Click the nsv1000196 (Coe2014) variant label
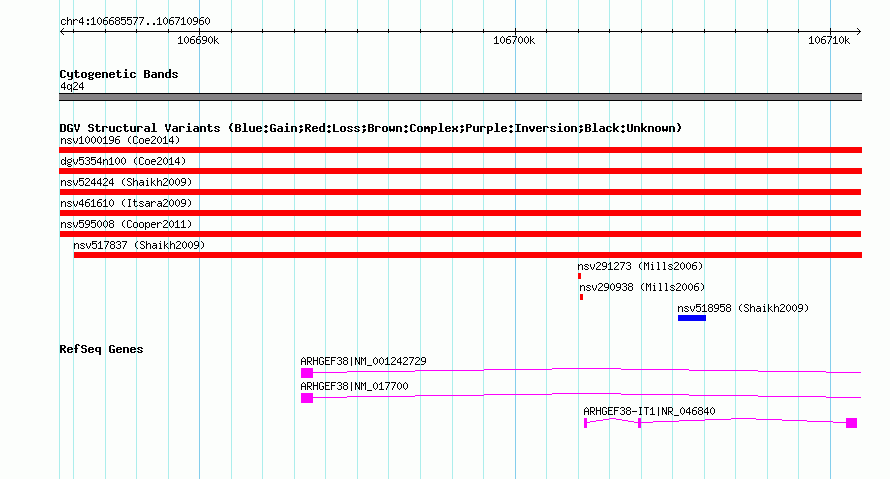Viewport: 890px width, 479px height. (120, 140)
